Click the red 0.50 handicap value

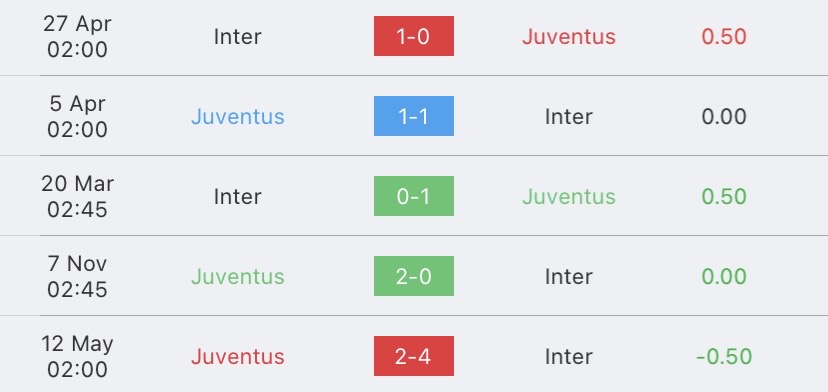coord(724,37)
